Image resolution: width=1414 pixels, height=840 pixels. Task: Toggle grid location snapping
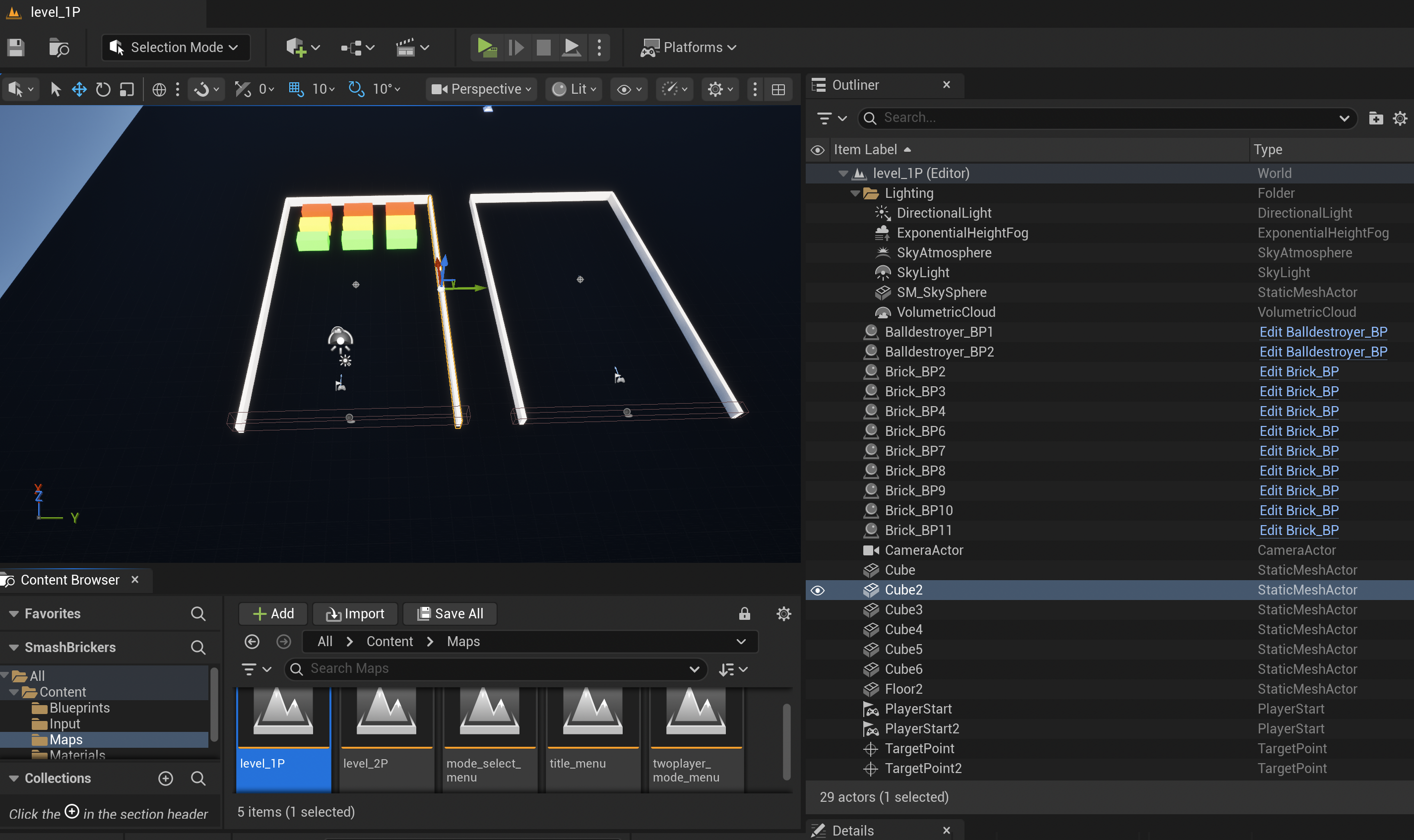coord(296,89)
